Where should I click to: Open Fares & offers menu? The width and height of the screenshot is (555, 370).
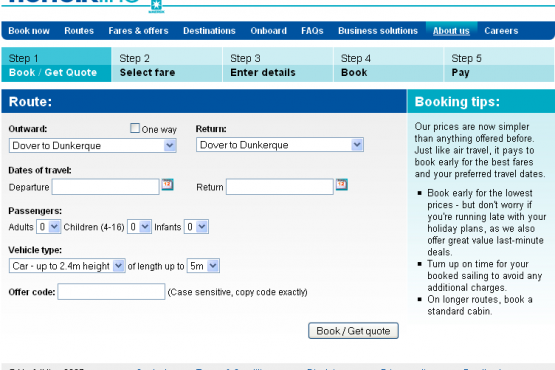[x=138, y=31]
